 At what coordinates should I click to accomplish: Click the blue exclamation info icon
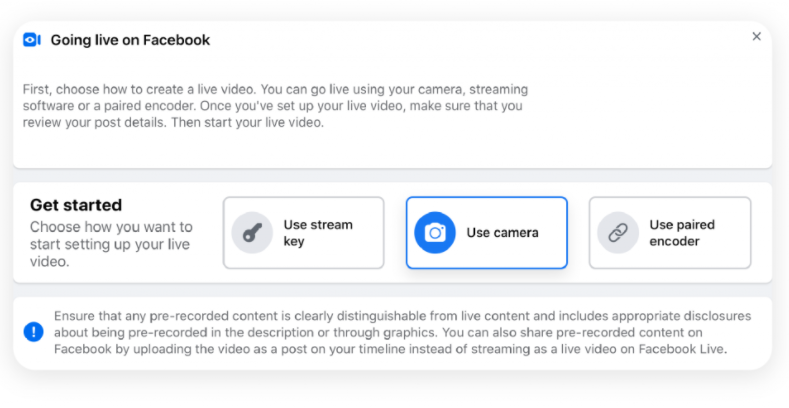(x=34, y=332)
